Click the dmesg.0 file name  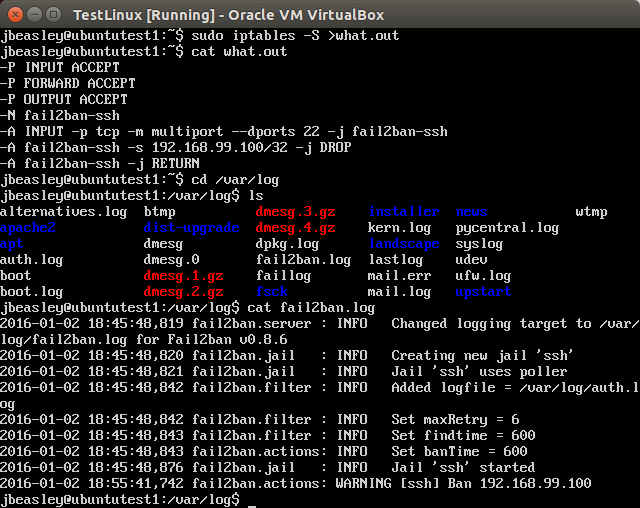(x=172, y=260)
